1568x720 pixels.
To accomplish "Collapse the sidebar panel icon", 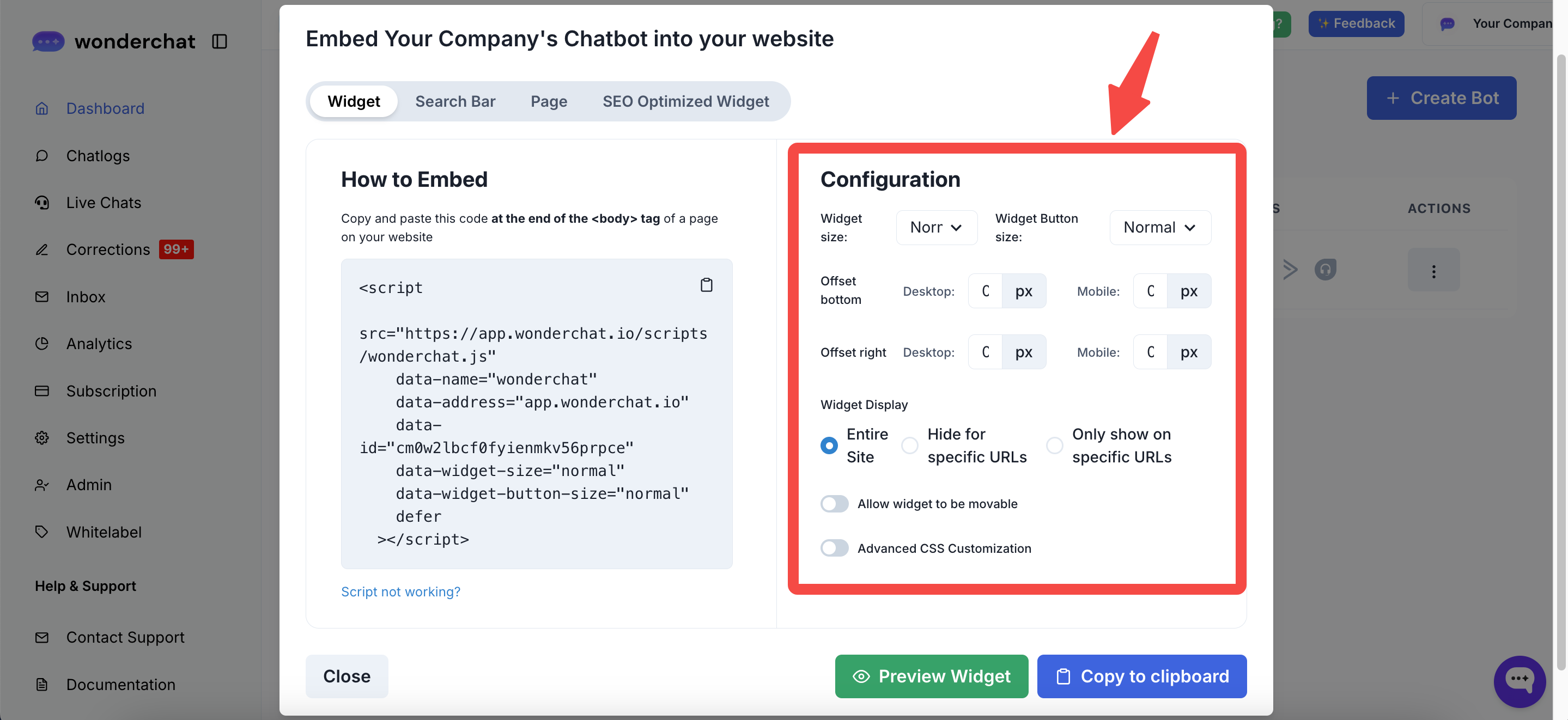I will (219, 41).
